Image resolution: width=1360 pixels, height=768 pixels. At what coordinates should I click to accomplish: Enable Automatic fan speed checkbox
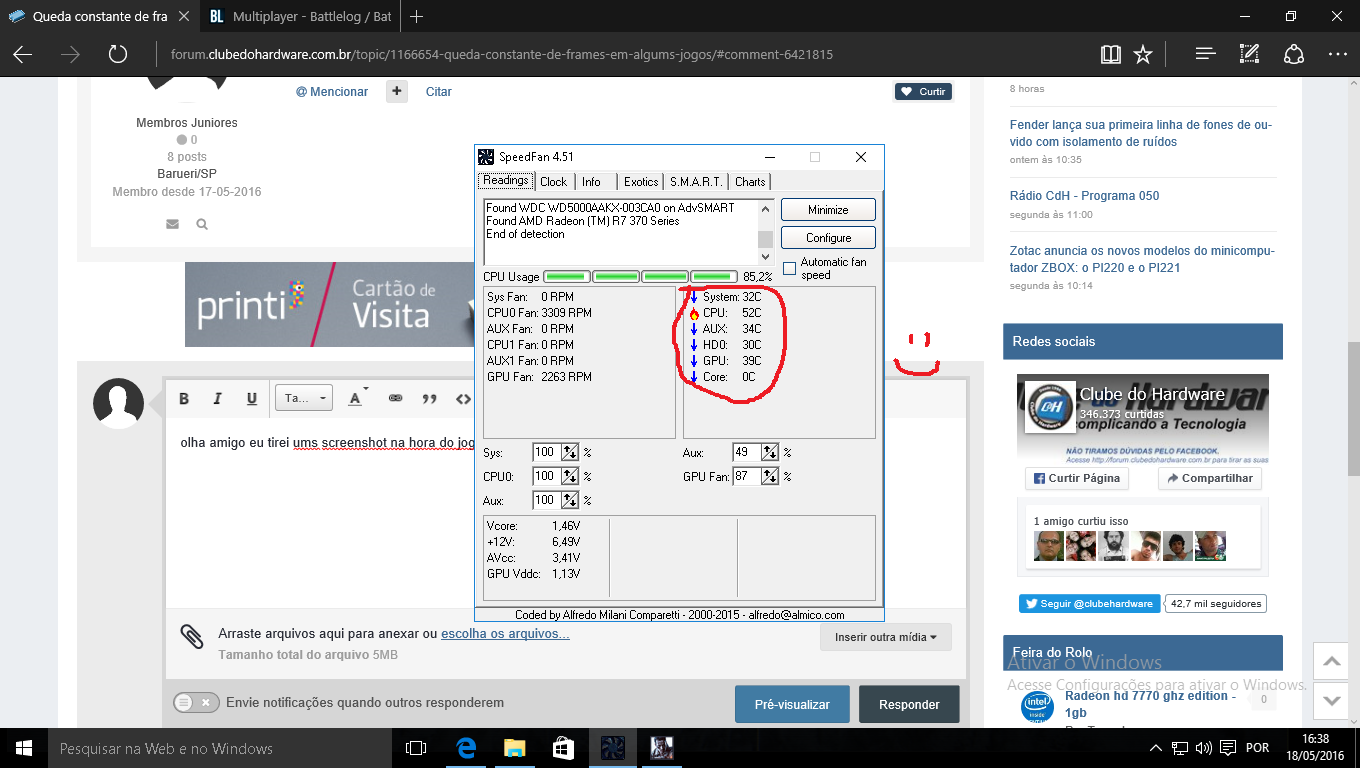(790, 268)
